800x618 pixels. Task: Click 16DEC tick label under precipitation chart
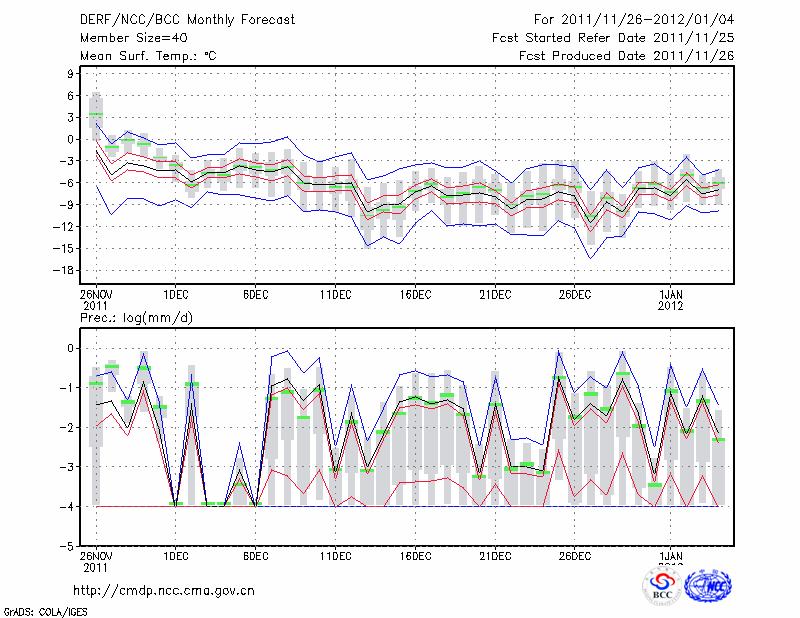(415, 555)
